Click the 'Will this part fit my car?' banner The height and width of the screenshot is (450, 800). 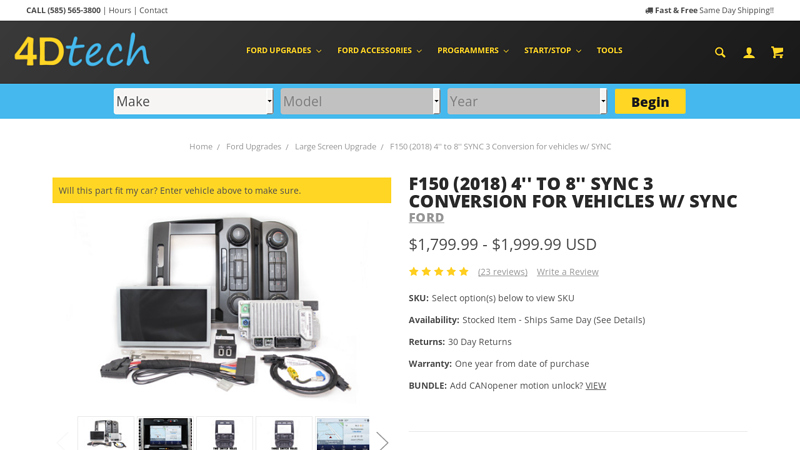pos(222,190)
